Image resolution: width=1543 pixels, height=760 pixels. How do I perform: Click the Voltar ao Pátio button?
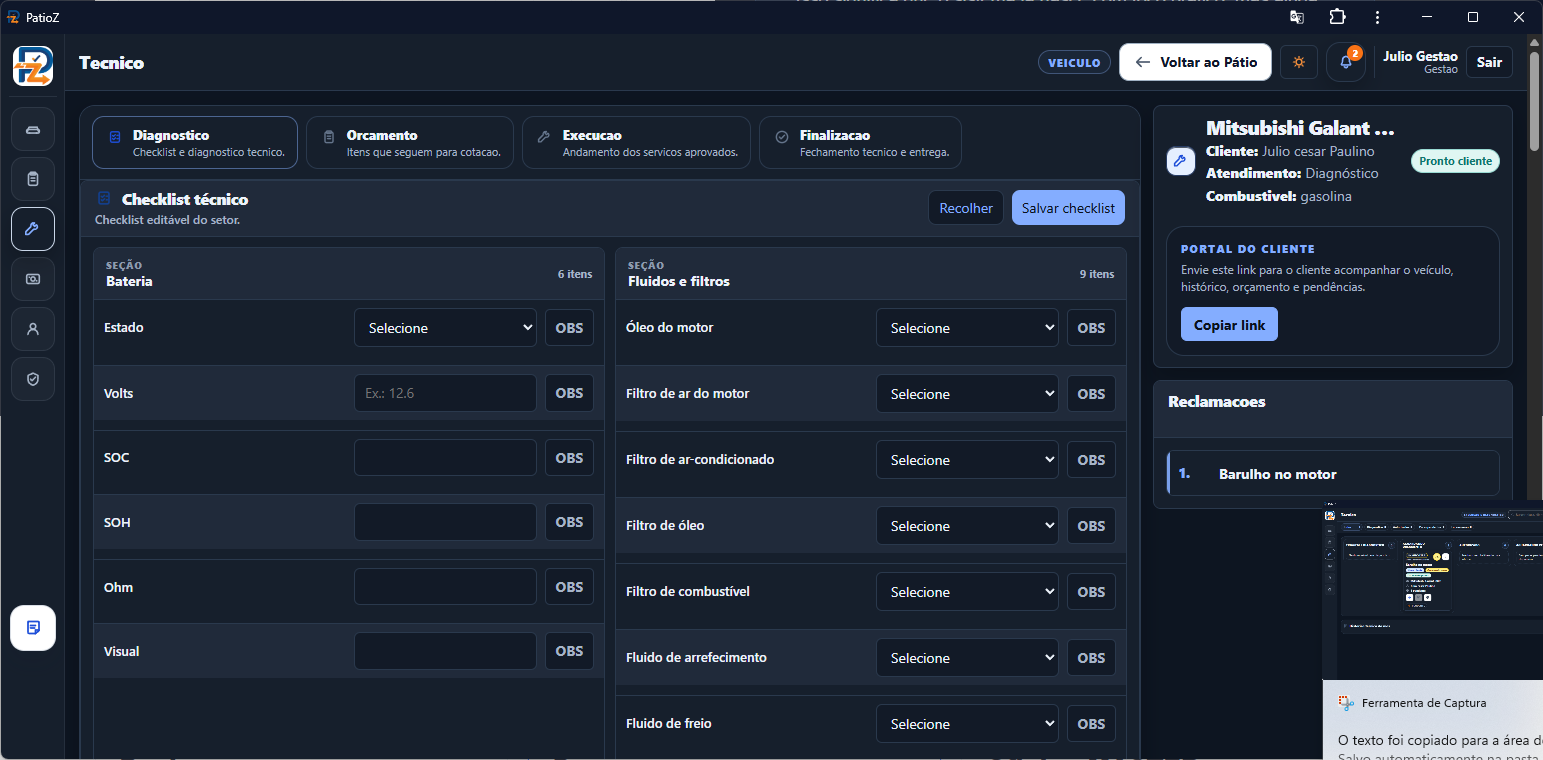coord(1196,62)
